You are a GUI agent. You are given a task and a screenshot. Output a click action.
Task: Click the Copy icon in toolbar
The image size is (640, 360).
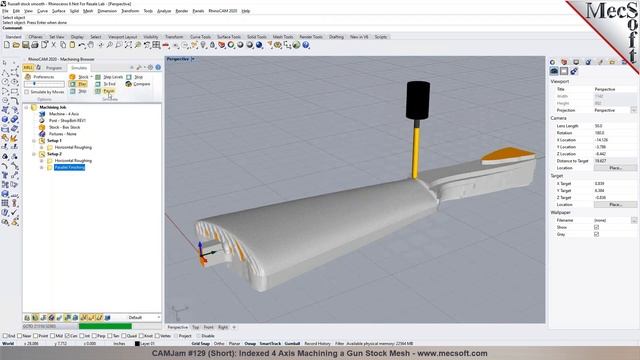[x=63, y=45]
